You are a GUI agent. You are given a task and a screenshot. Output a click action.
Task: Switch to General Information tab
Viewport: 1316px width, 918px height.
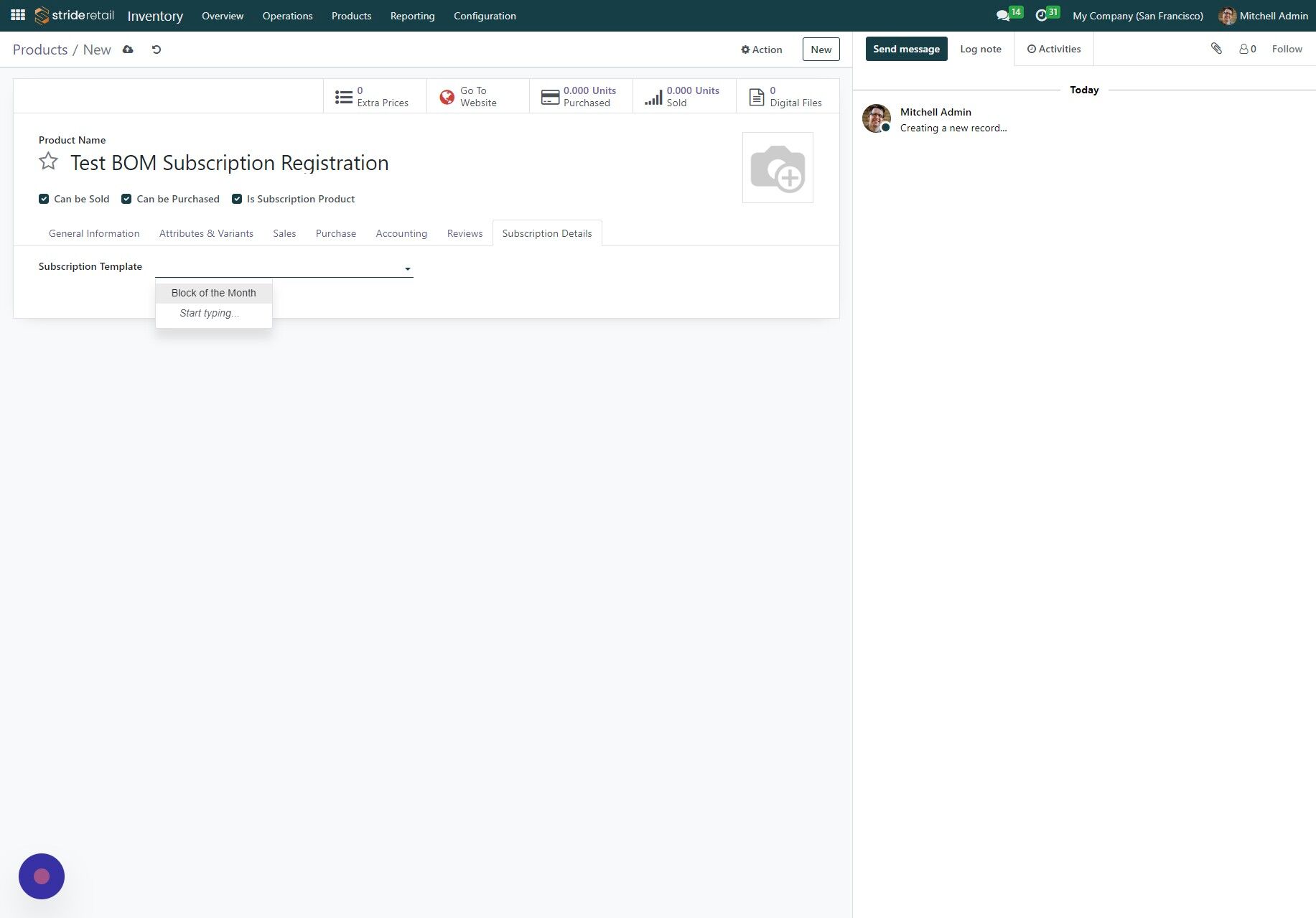pyautogui.click(x=94, y=233)
